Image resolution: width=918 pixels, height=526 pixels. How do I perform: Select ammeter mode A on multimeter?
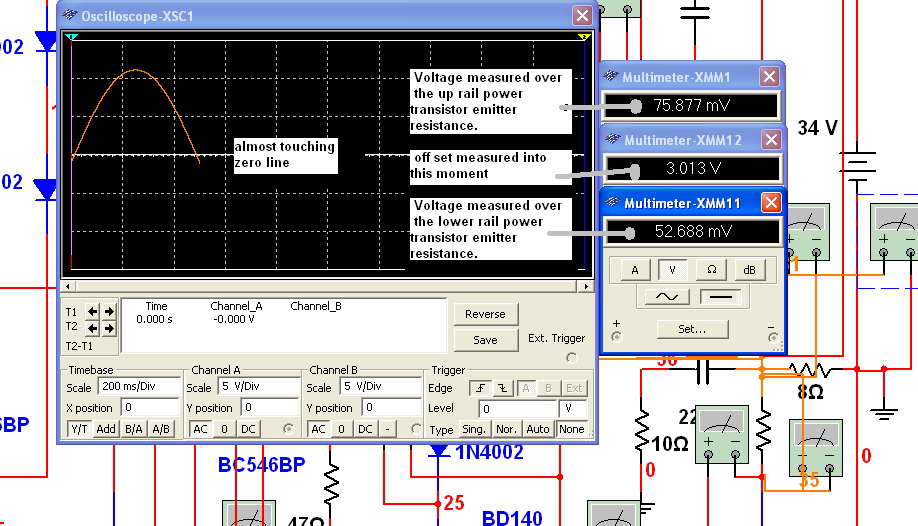click(635, 270)
